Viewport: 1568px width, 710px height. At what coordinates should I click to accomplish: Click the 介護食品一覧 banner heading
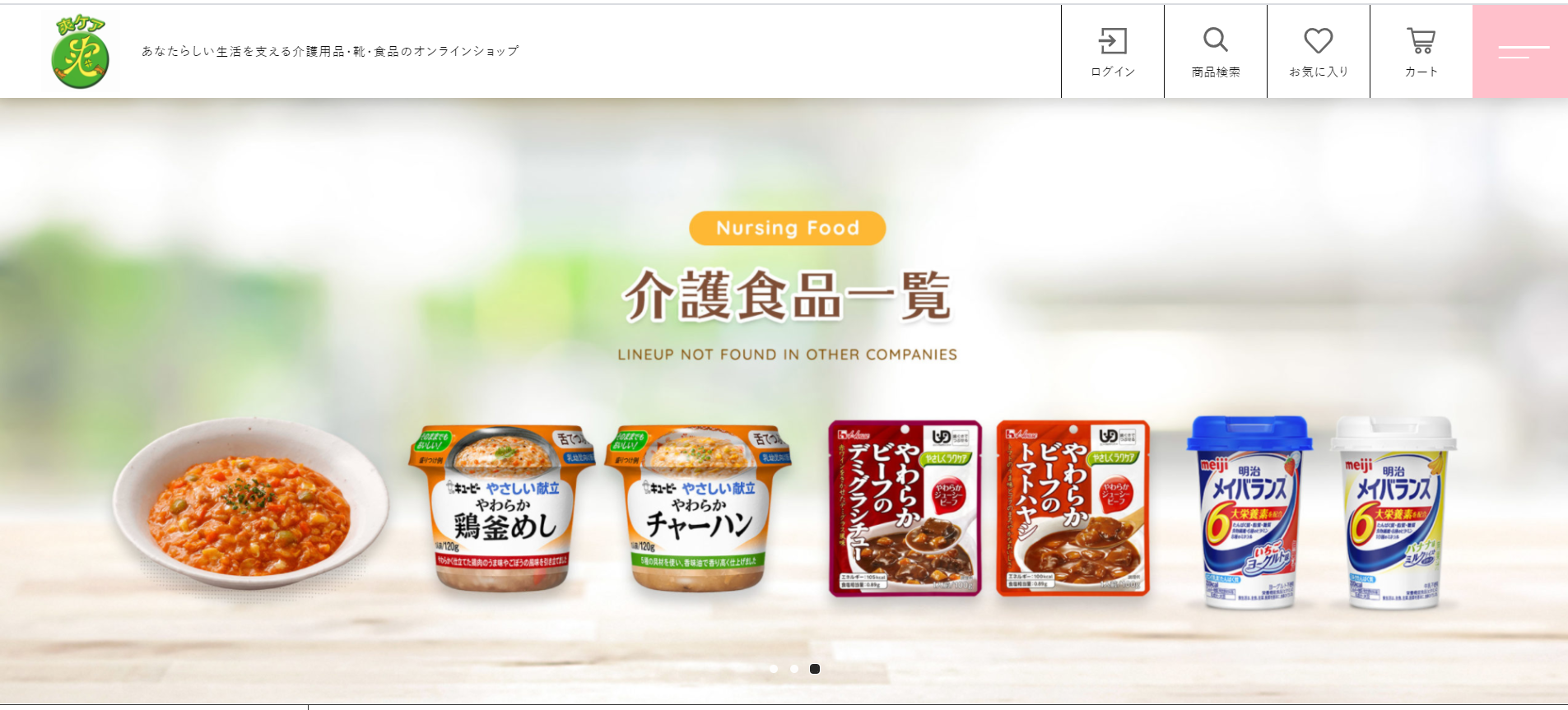coord(788,295)
